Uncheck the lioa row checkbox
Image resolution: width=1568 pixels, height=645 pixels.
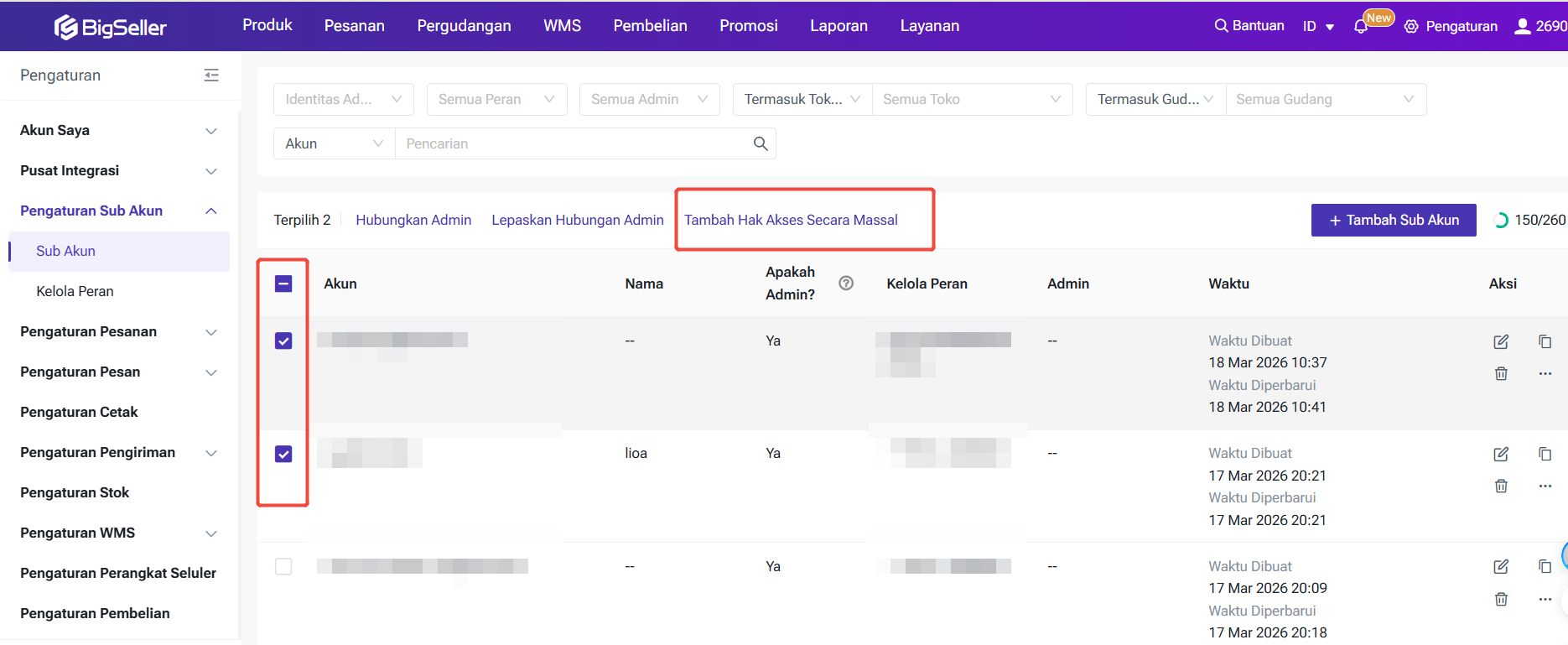pyautogui.click(x=283, y=454)
